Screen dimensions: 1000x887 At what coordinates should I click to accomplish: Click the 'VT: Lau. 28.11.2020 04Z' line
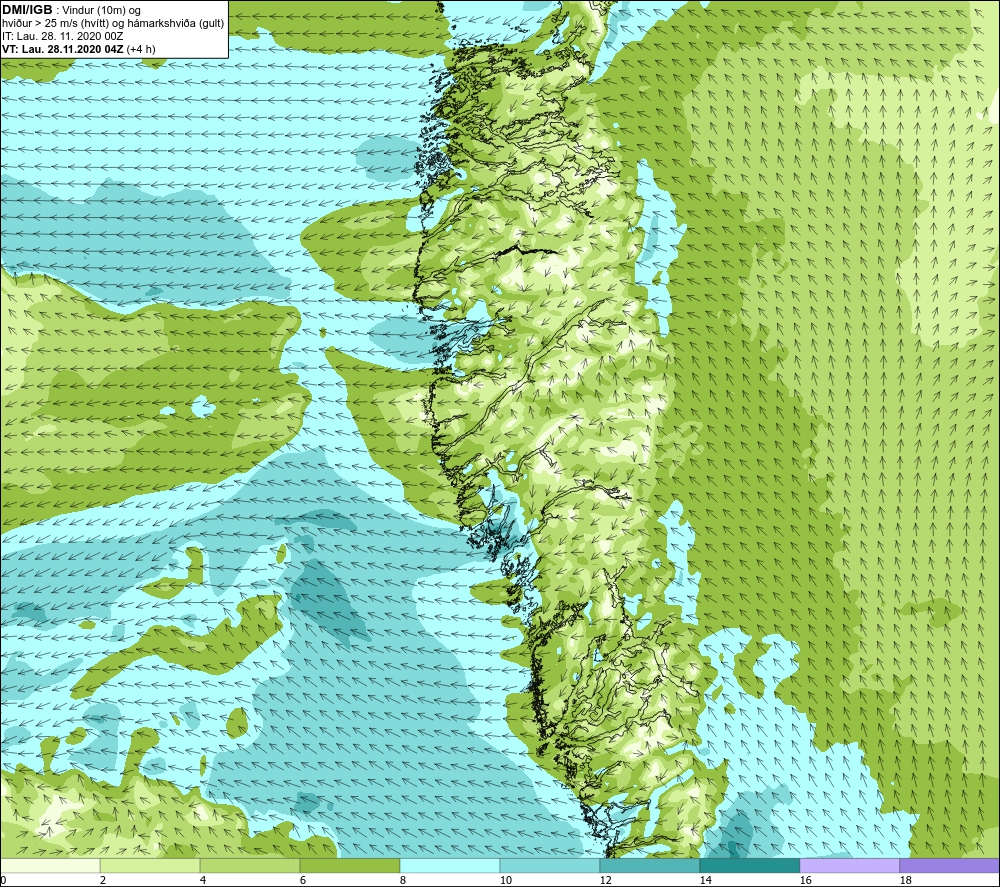(x=78, y=49)
